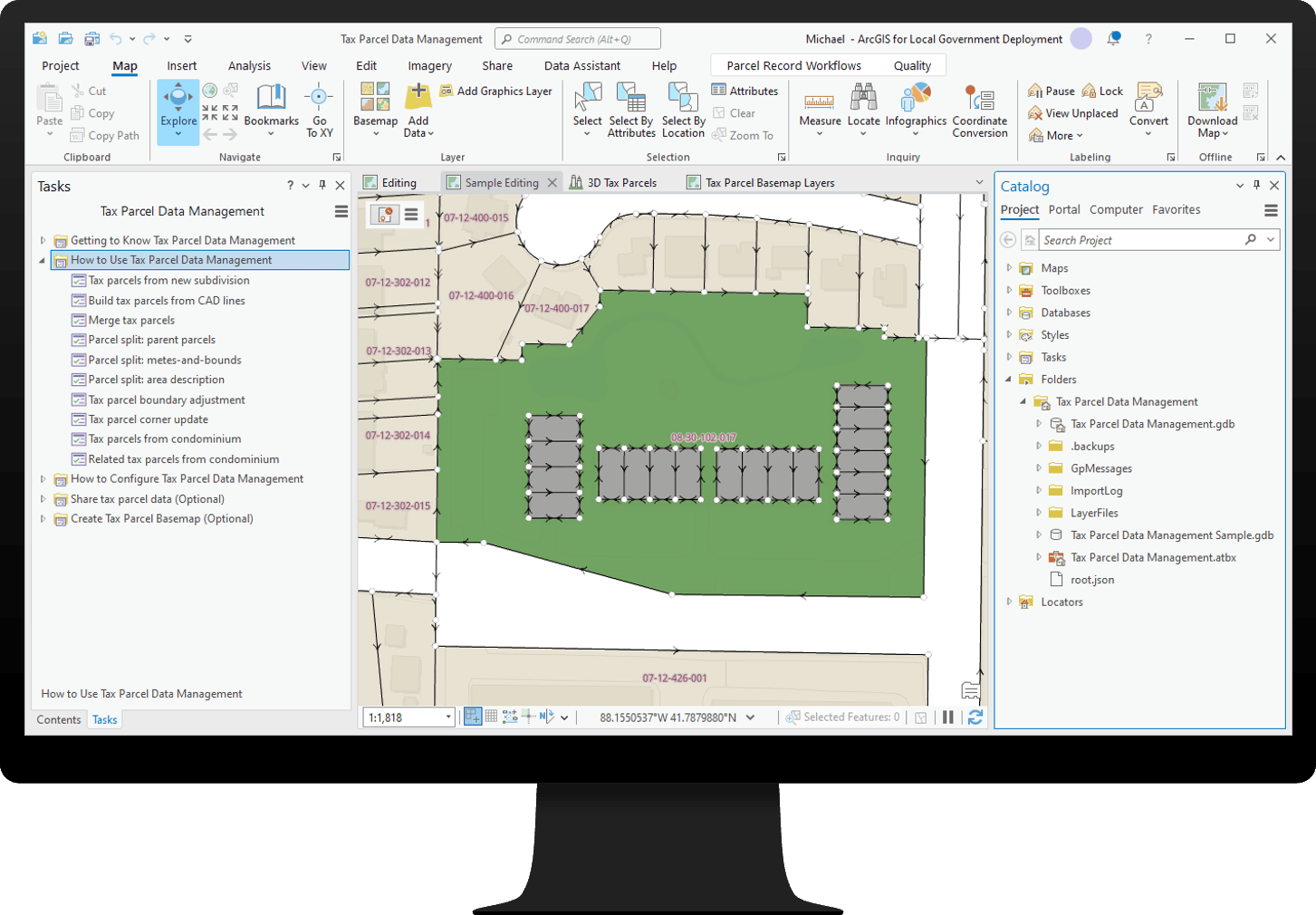Open Tax parcel boundary adjustment task
Image resolution: width=1316 pixels, height=915 pixels.
[167, 400]
